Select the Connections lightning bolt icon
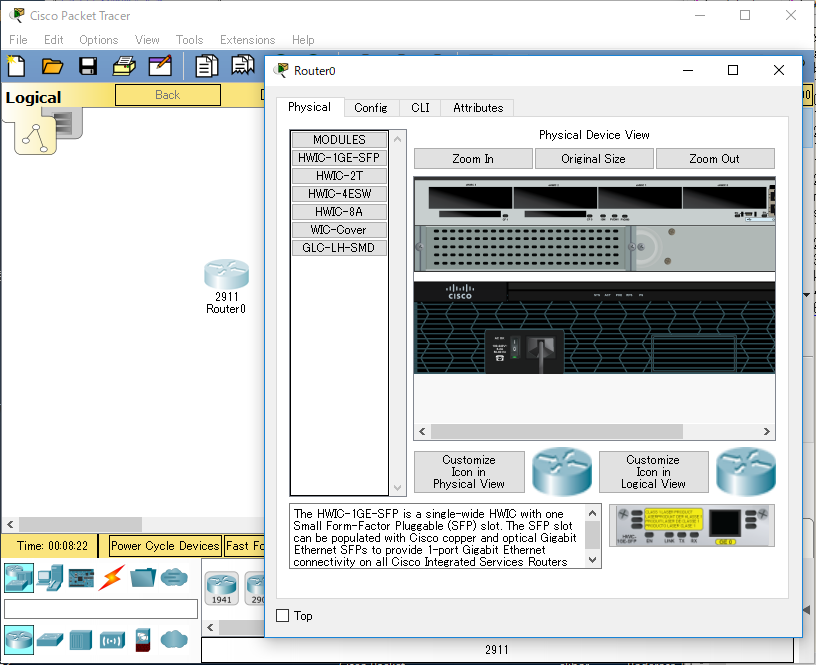Image resolution: width=816 pixels, height=665 pixels. pos(112,578)
